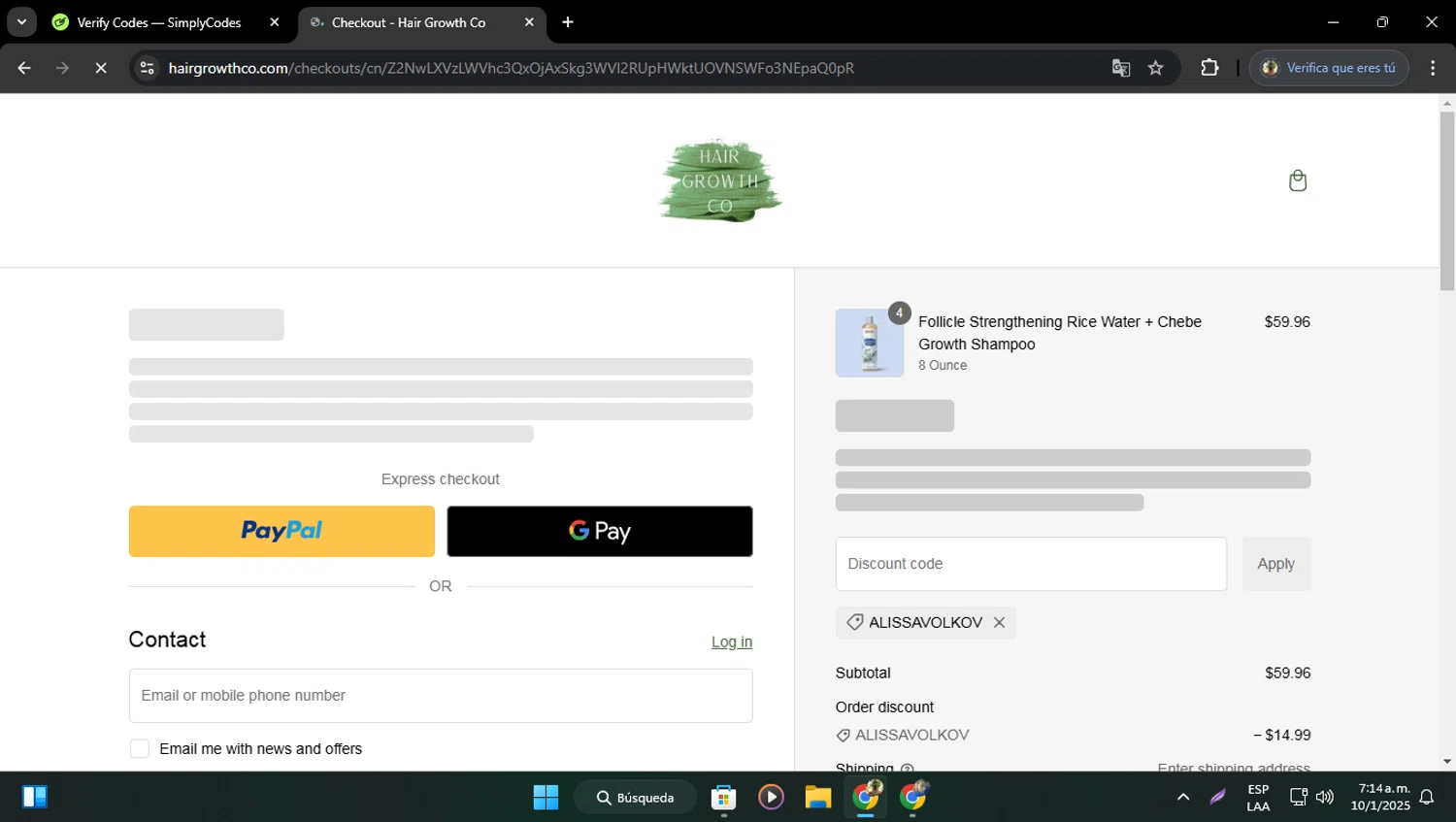The image size is (1456, 822).
Task: Open Chrome three-dot menu
Action: [x=1433, y=68]
